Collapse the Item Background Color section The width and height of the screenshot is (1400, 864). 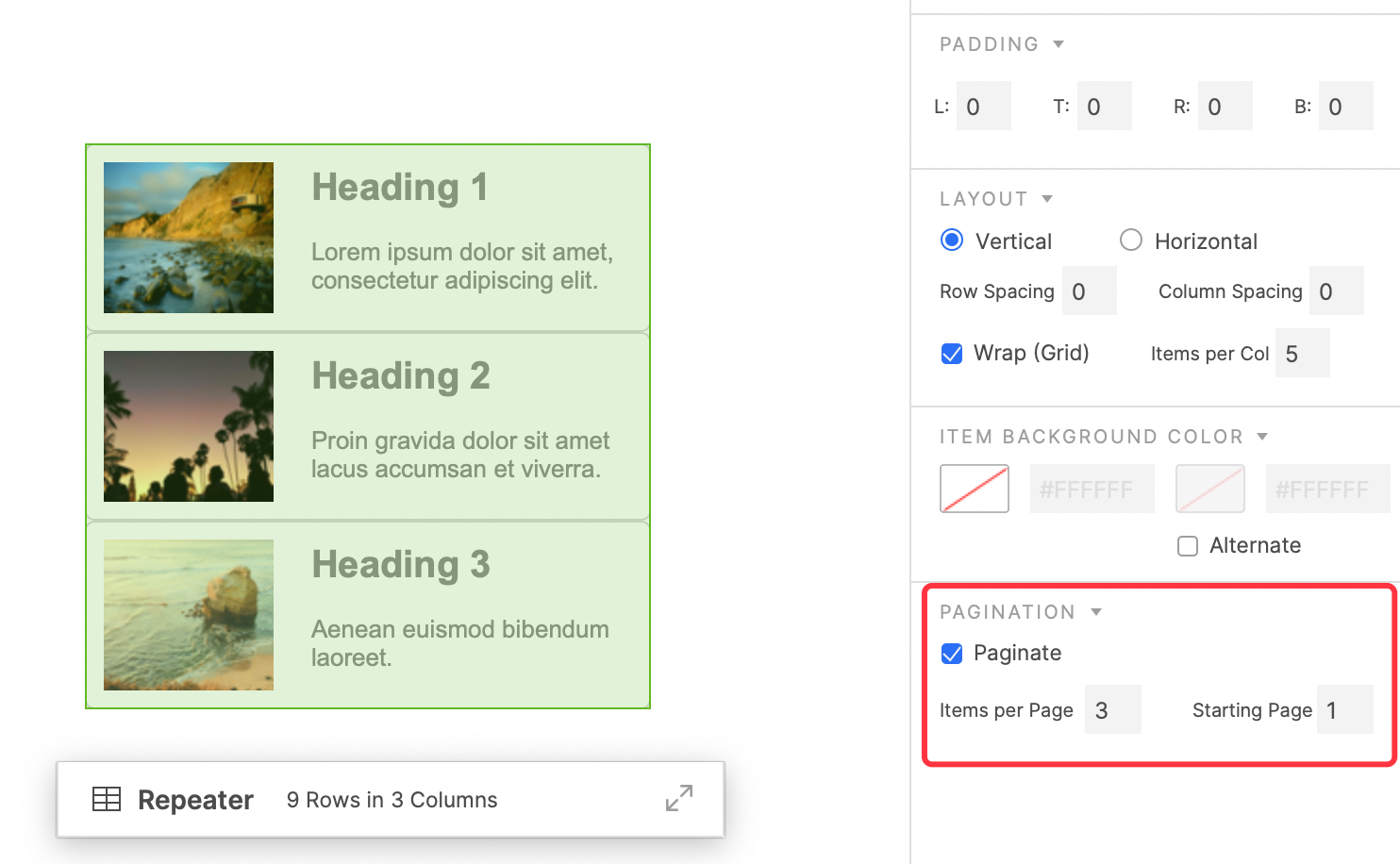pos(1262,437)
